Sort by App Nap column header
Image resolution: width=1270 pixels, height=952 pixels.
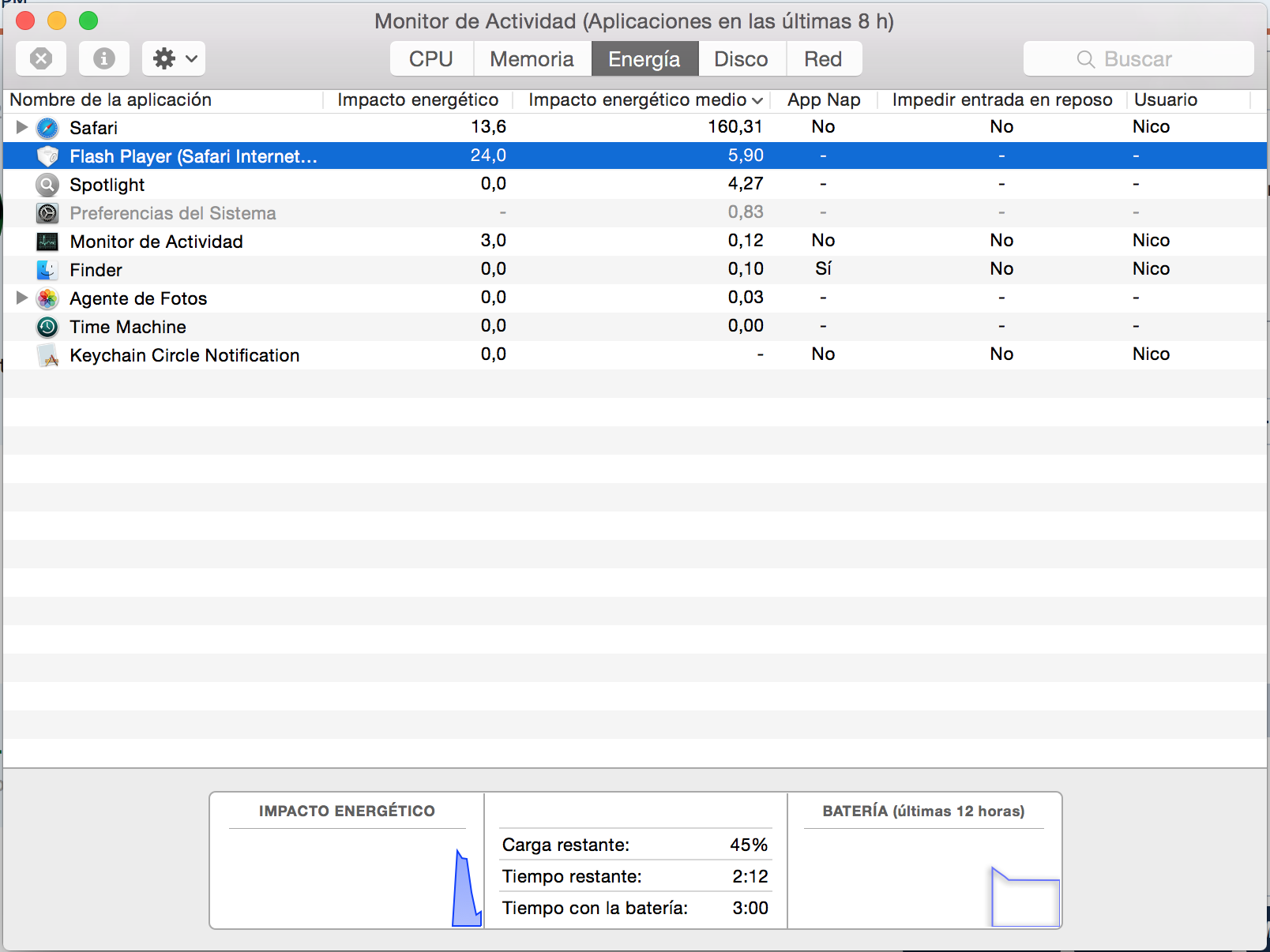[x=824, y=99]
